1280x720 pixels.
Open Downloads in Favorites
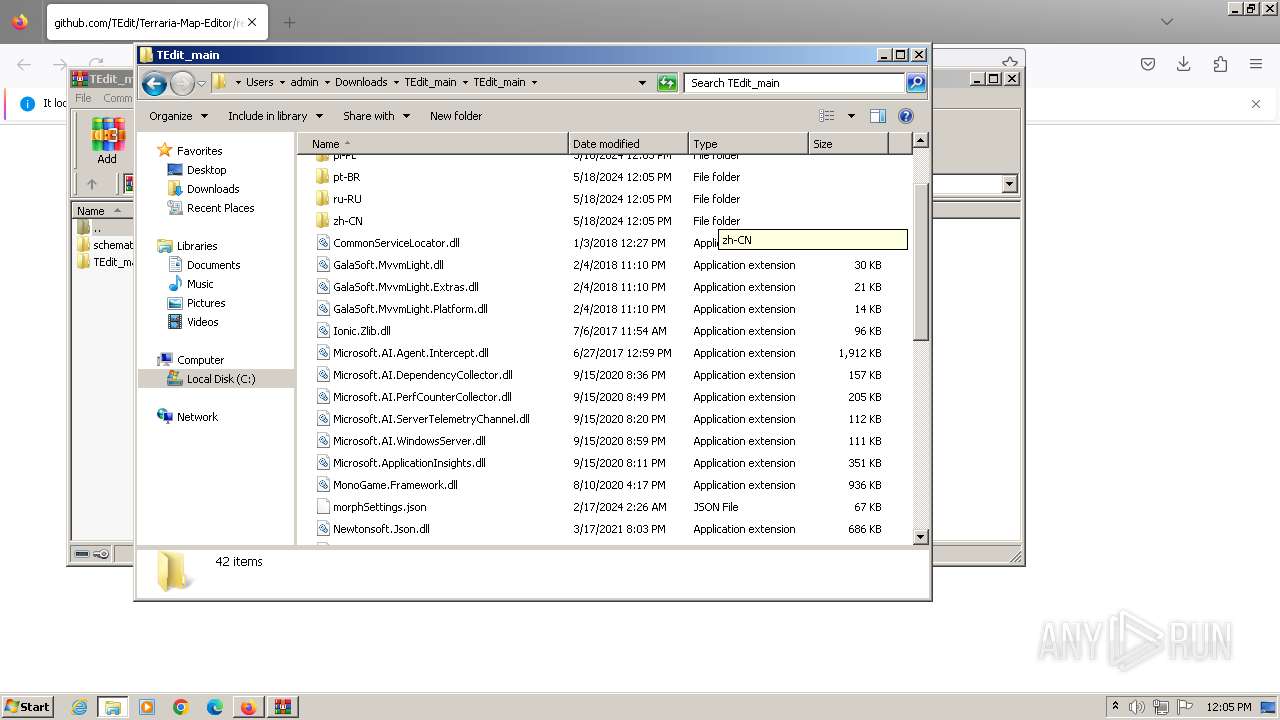[213, 189]
